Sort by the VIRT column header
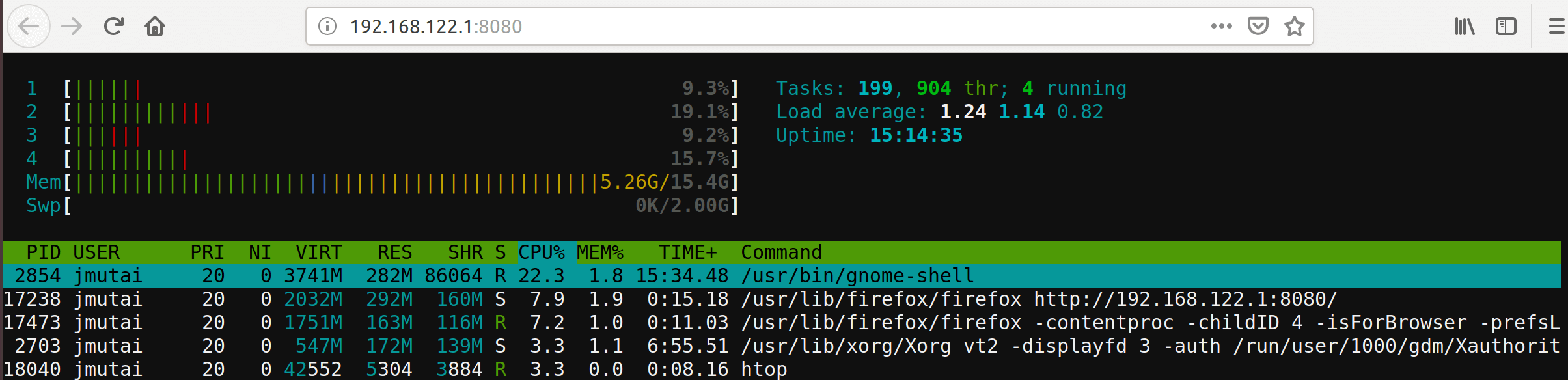 point(319,252)
